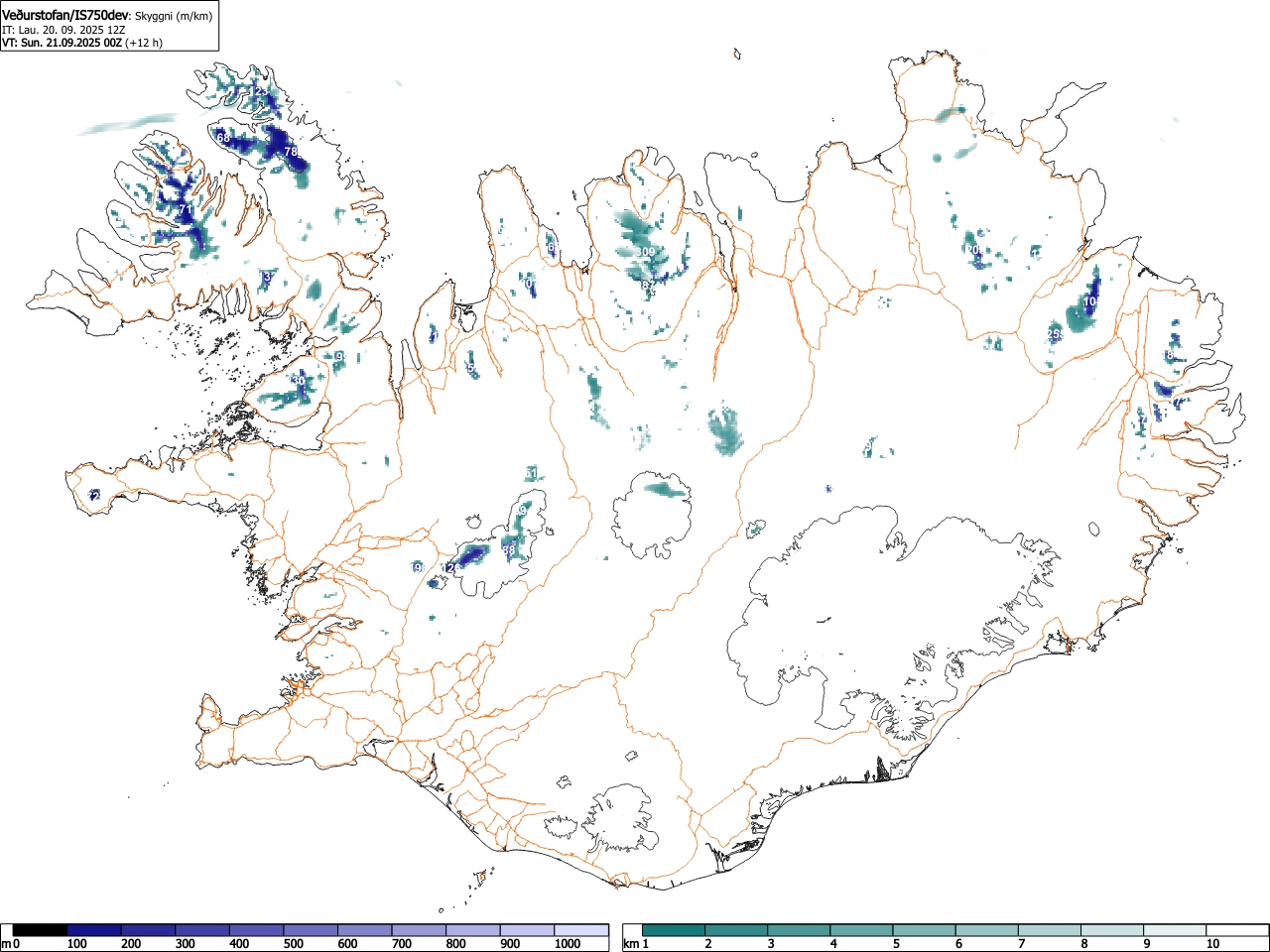
Task: Select the 400–500 m legend swatch
Action: [x=256, y=930]
